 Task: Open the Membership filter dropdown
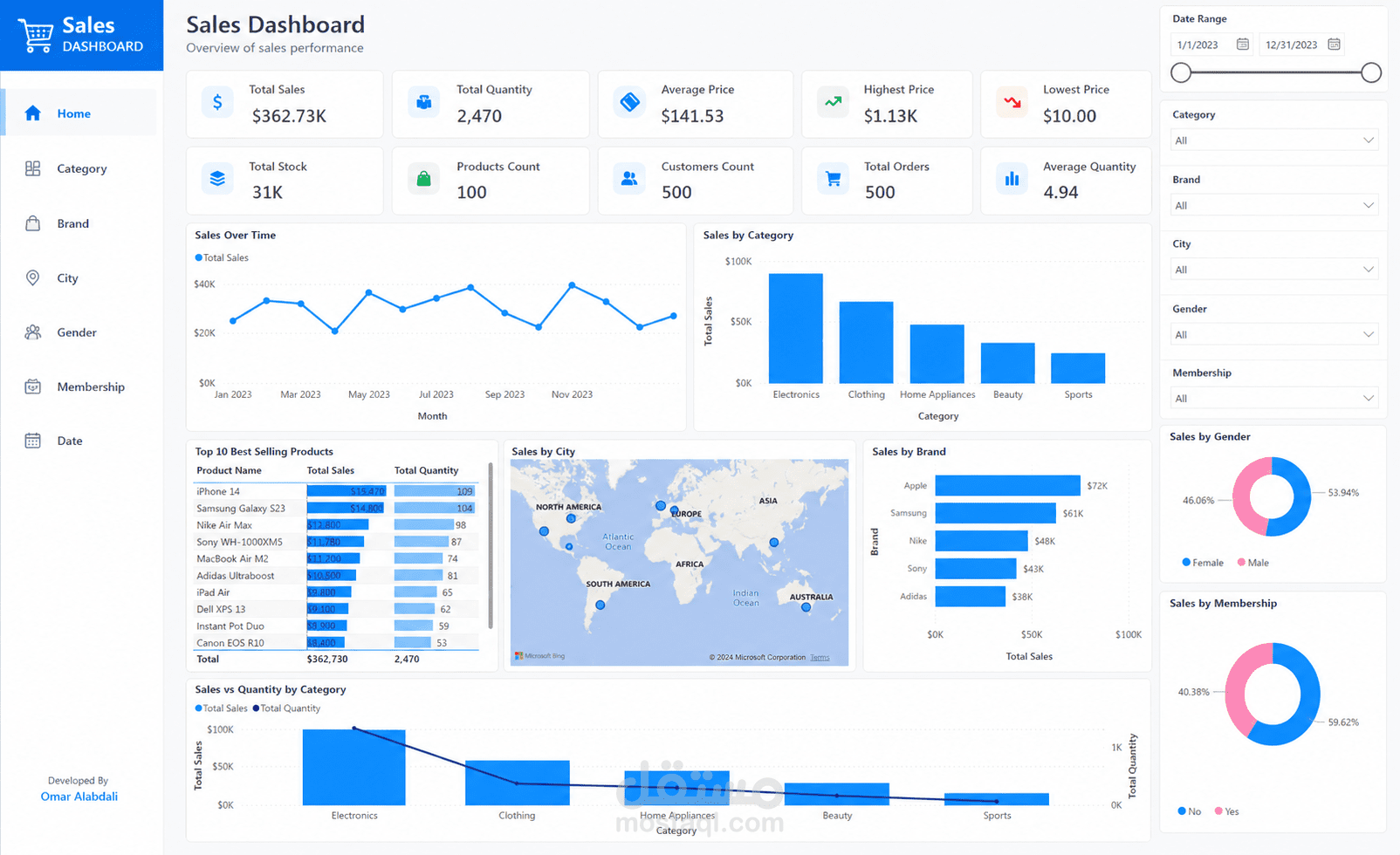click(1274, 398)
